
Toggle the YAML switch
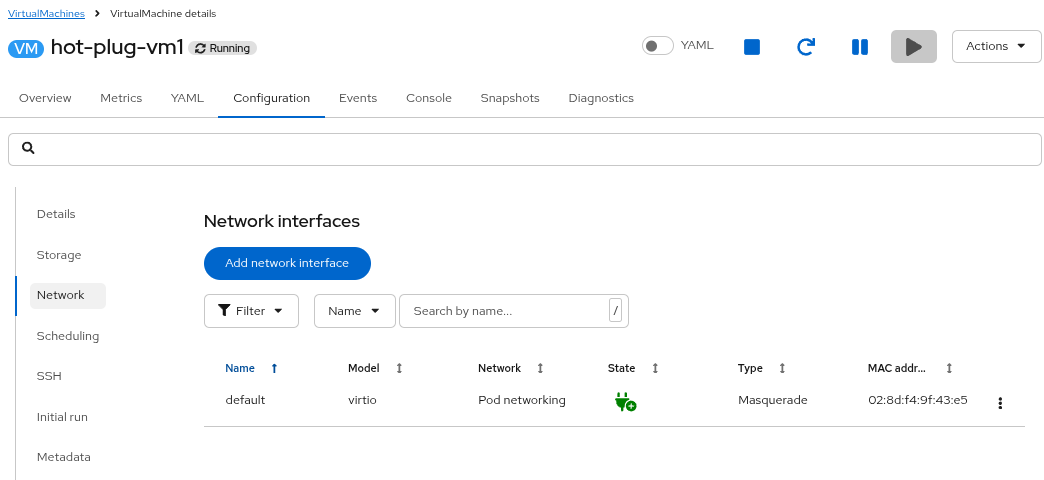657,46
